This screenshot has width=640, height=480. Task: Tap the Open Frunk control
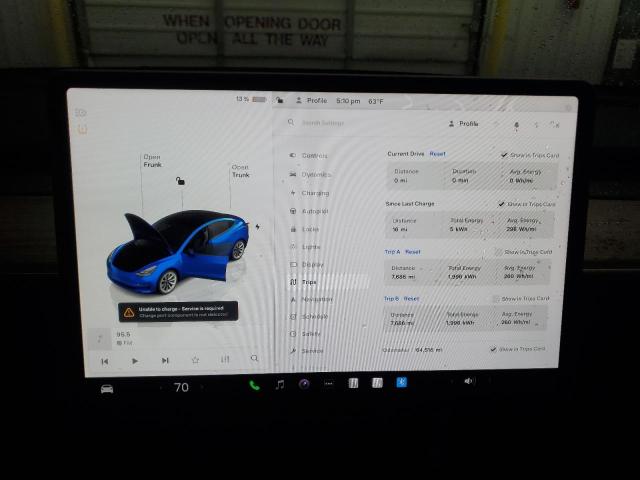[x=152, y=161]
